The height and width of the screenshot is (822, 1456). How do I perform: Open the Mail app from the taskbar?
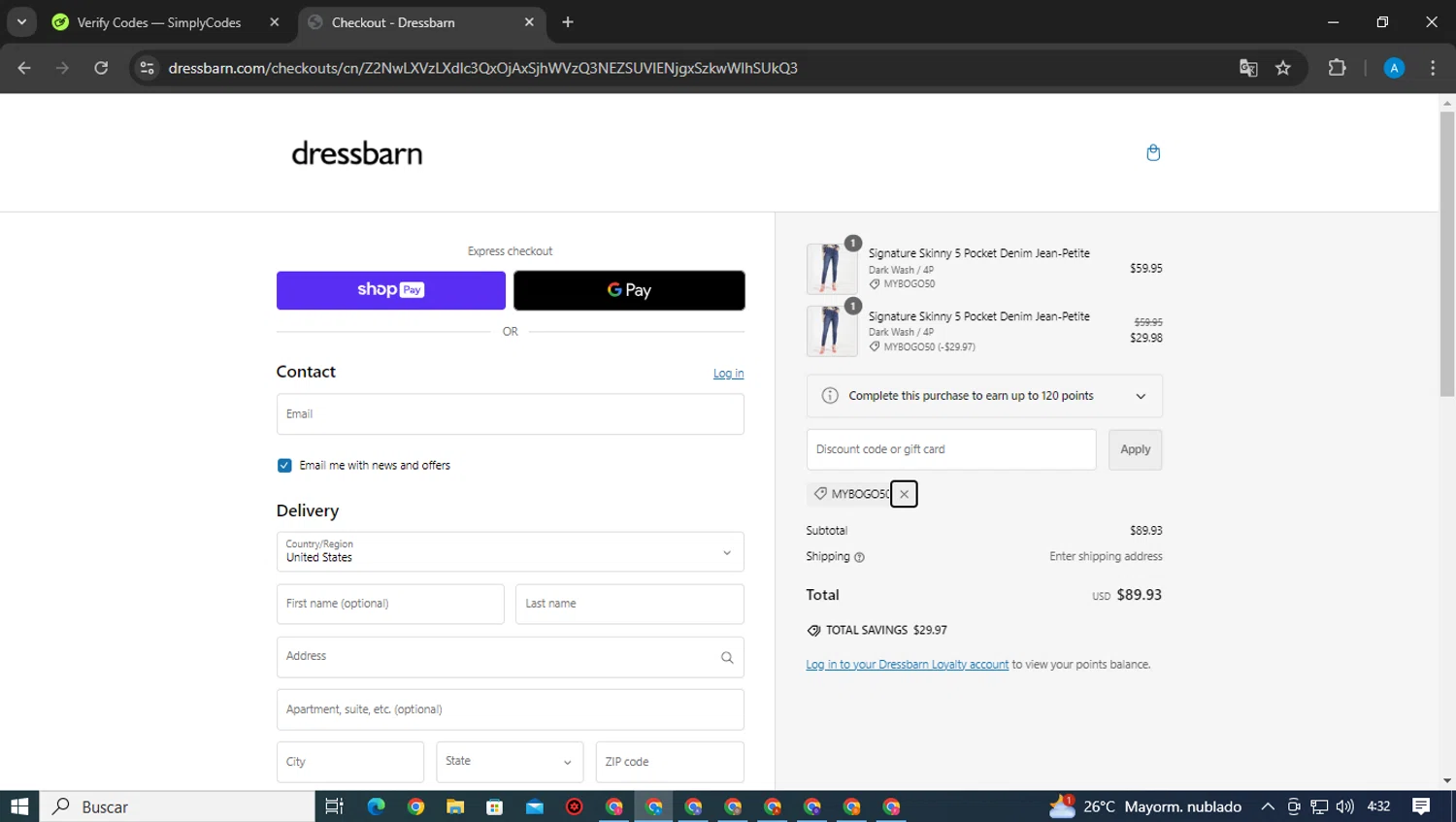[x=535, y=806]
